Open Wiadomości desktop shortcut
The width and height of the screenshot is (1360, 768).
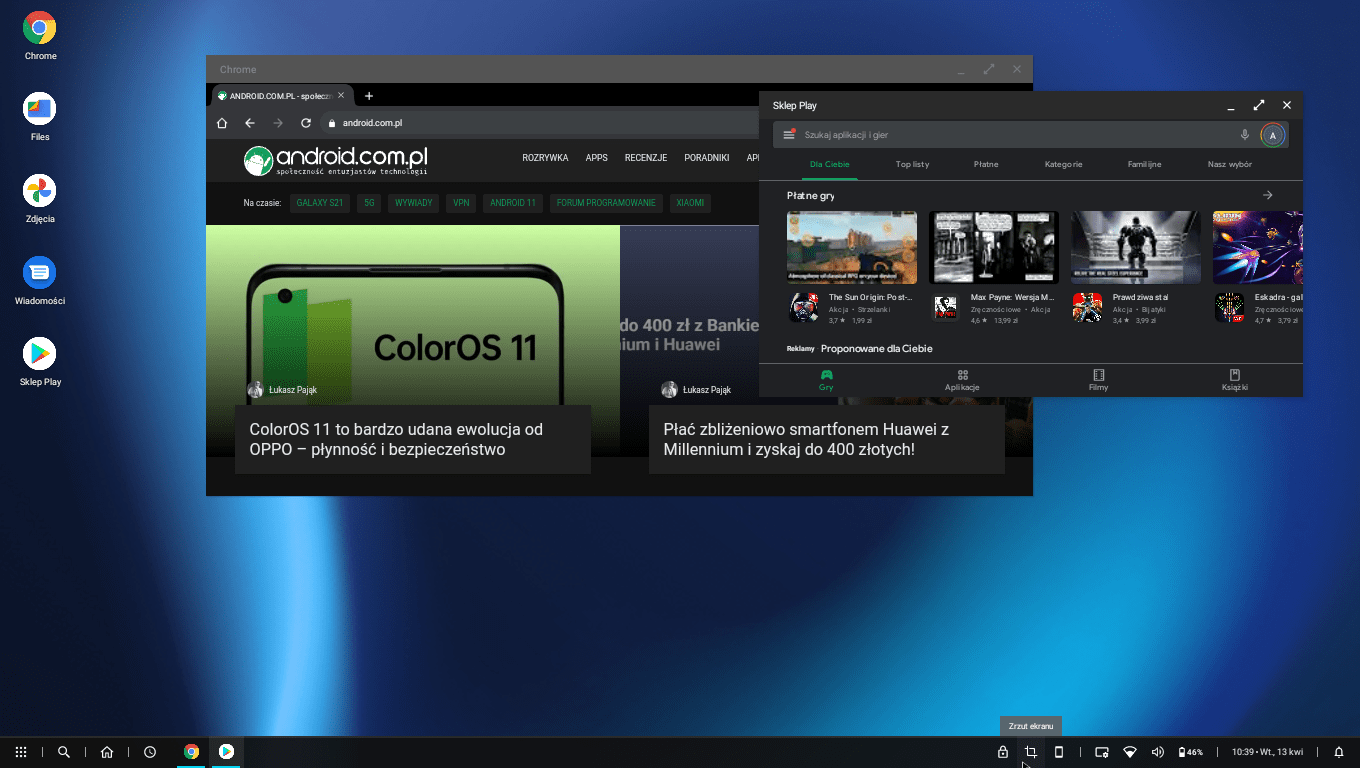point(40,272)
